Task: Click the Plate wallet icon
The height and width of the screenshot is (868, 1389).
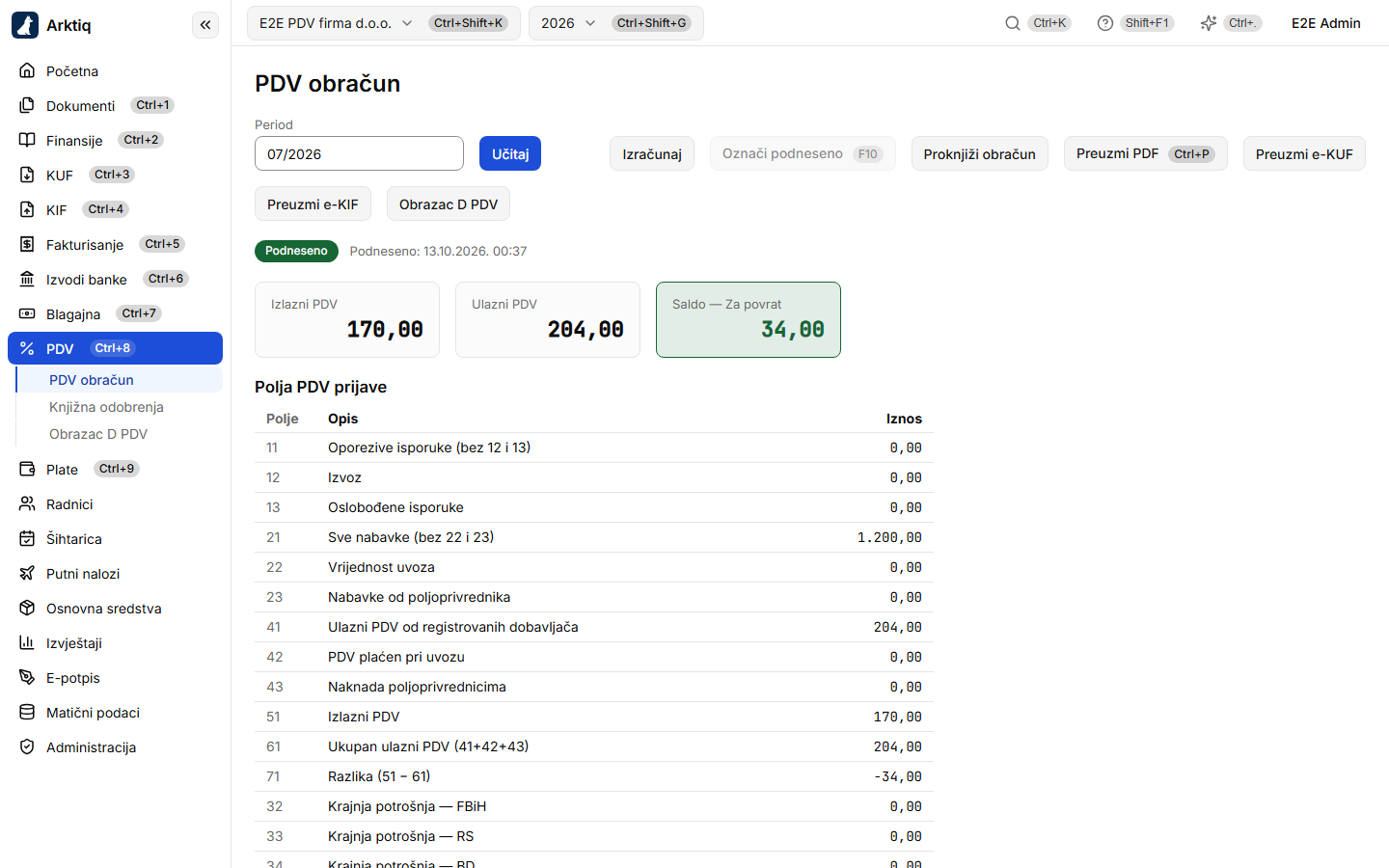Action: pos(27,469)
